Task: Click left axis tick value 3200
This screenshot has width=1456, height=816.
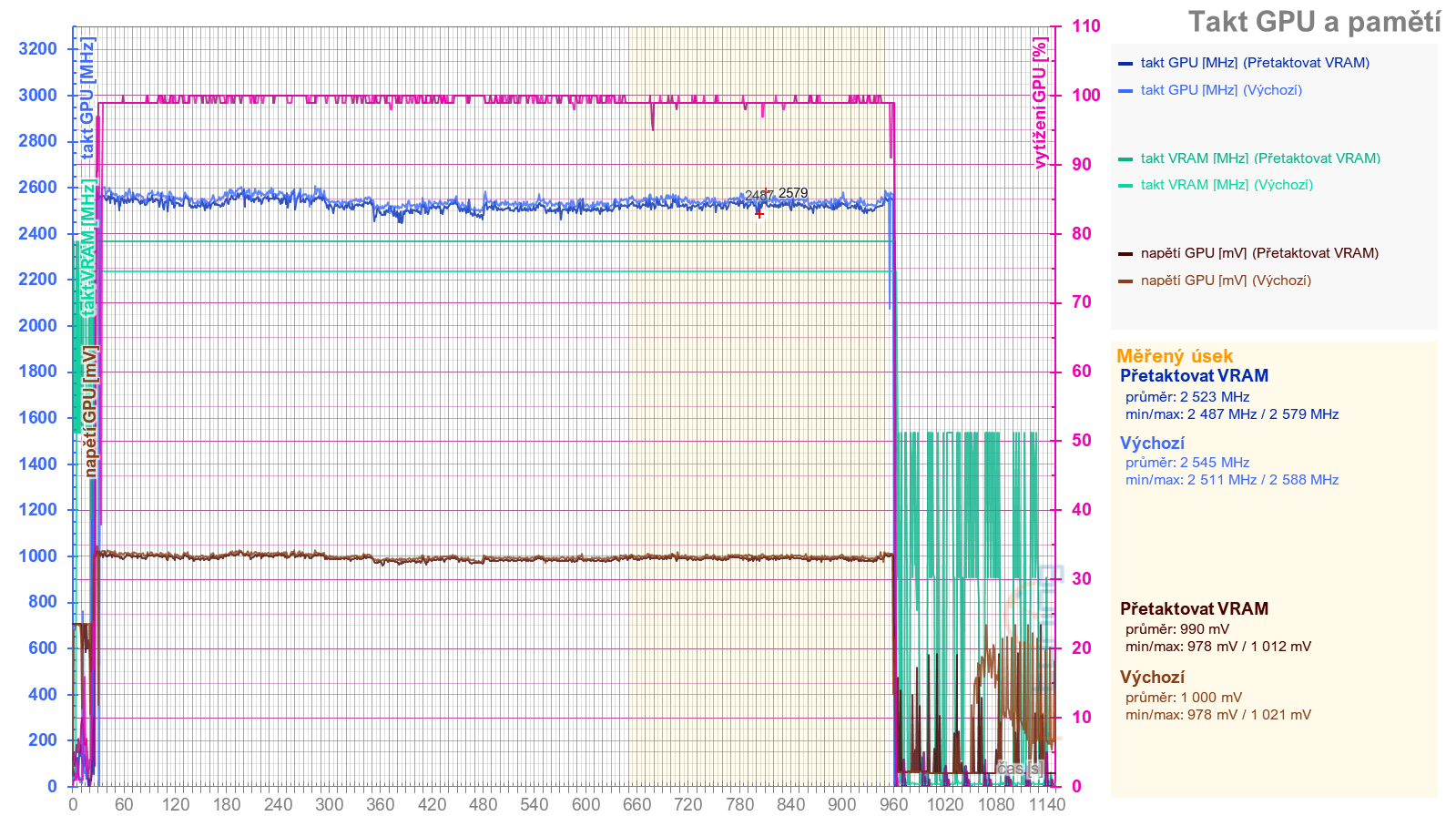Action: 37,49
